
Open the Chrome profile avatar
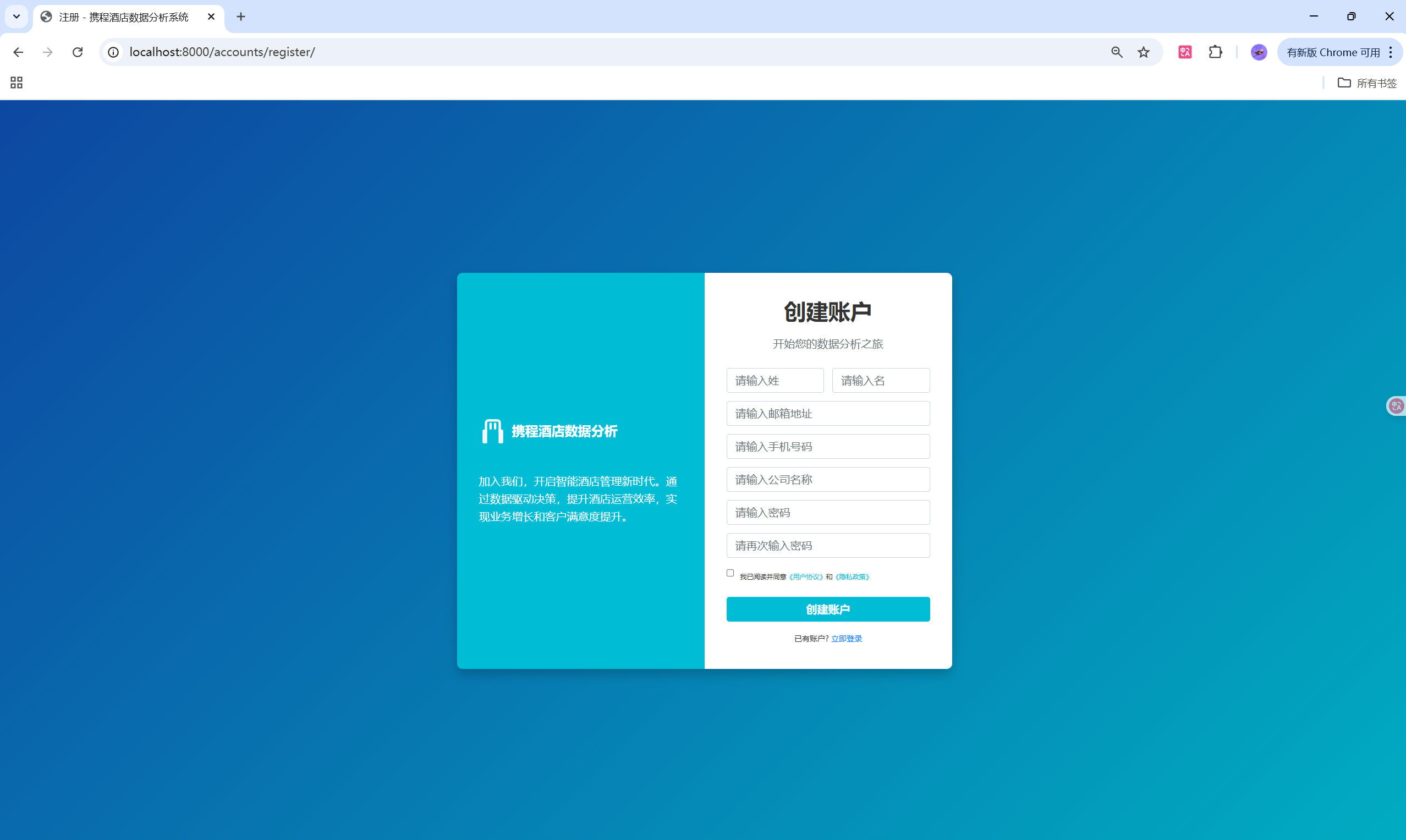1258,52
